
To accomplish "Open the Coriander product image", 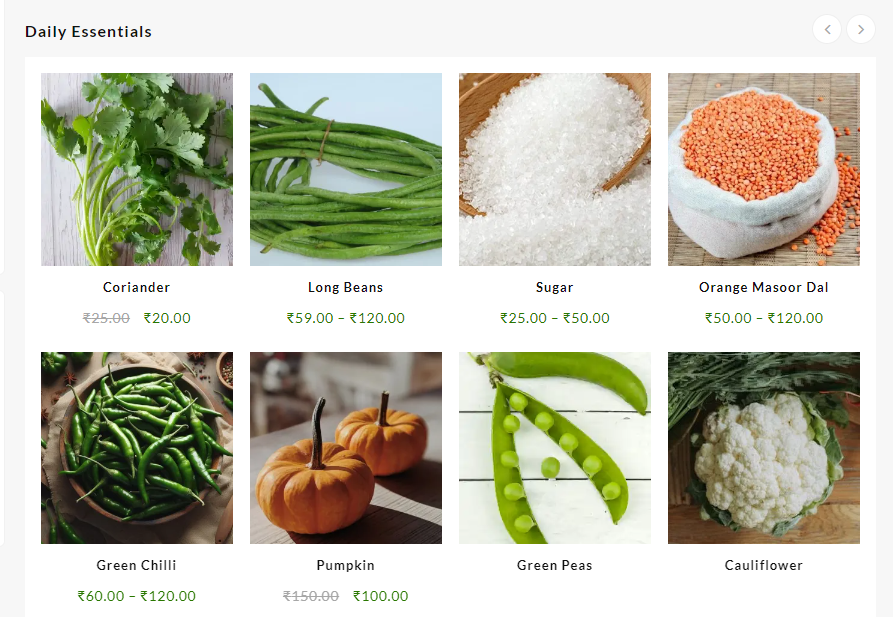I will (137, 169).
